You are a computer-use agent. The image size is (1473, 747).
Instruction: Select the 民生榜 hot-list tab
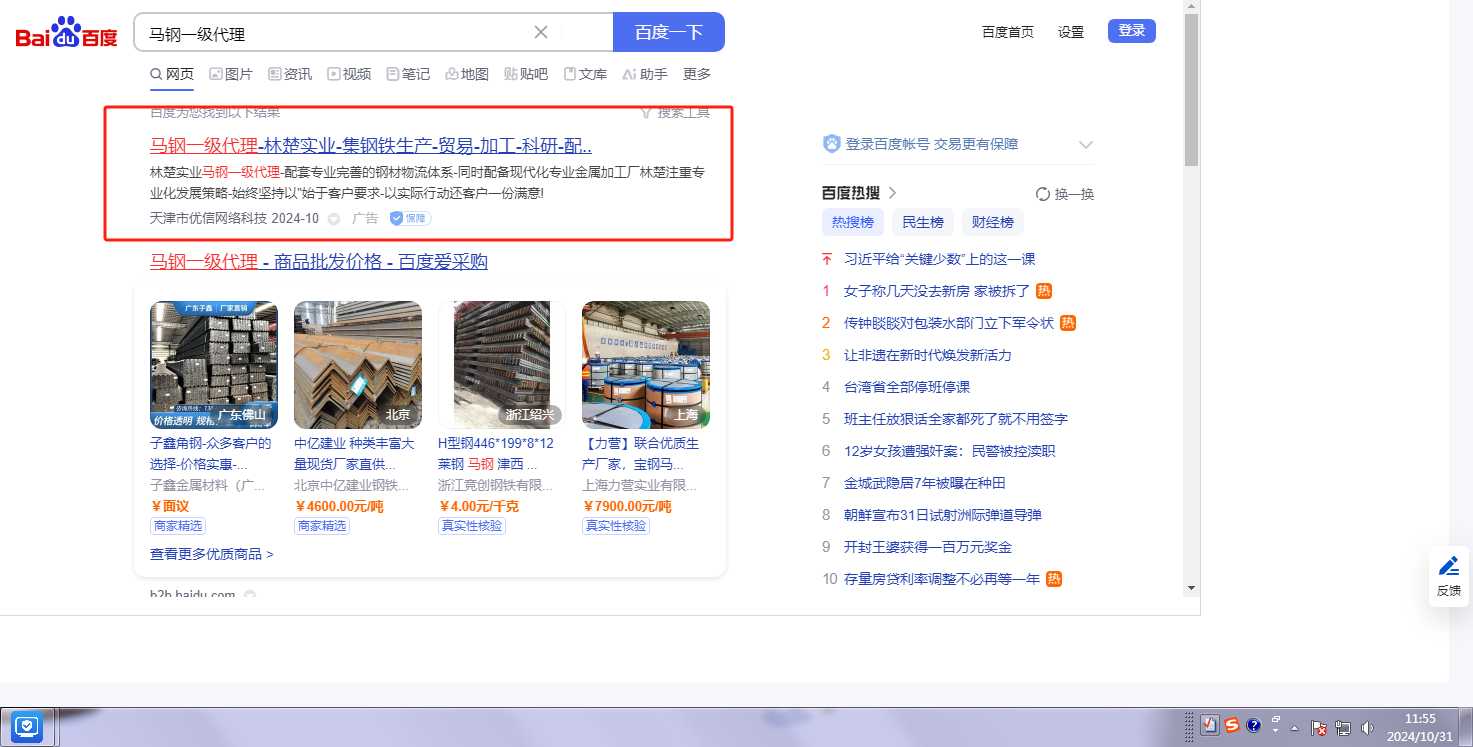[922, 222]
